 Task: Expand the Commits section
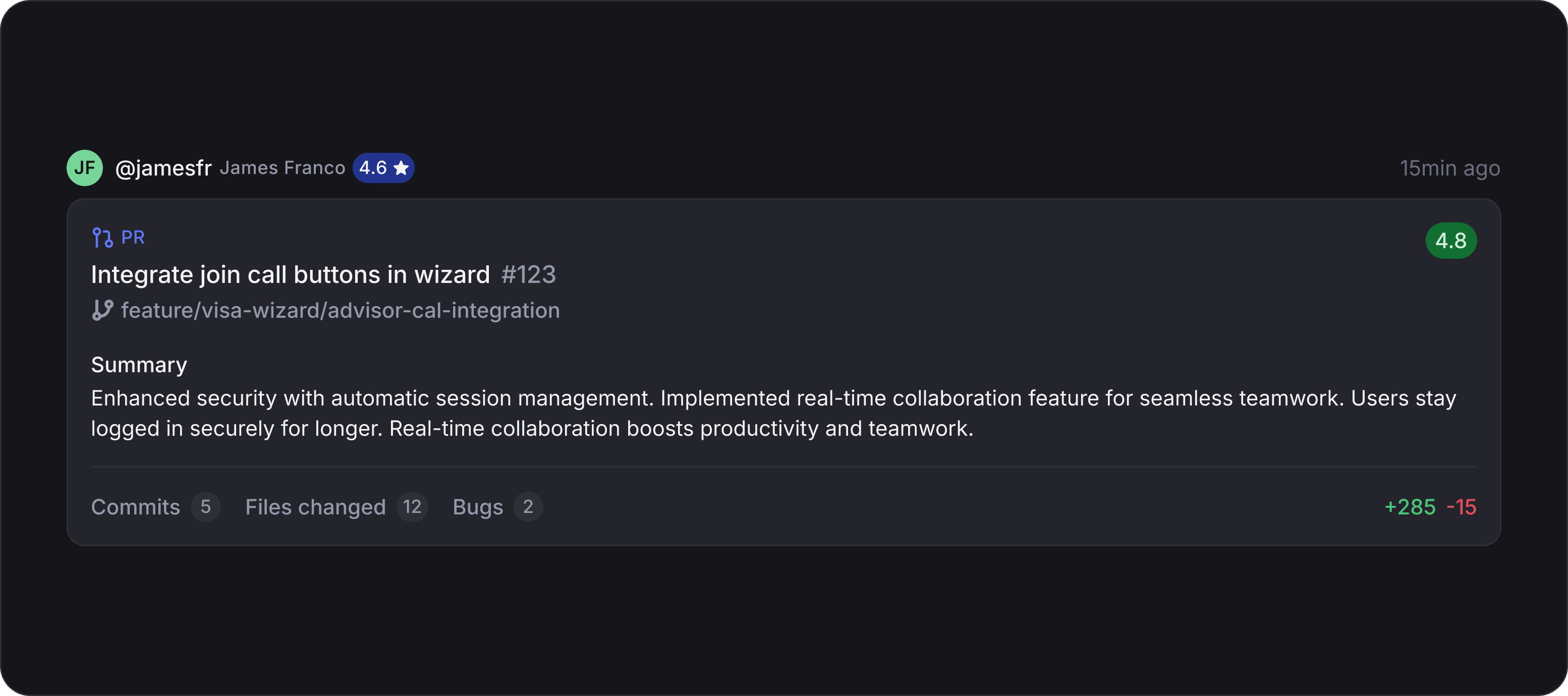click(x=135, y=506)
